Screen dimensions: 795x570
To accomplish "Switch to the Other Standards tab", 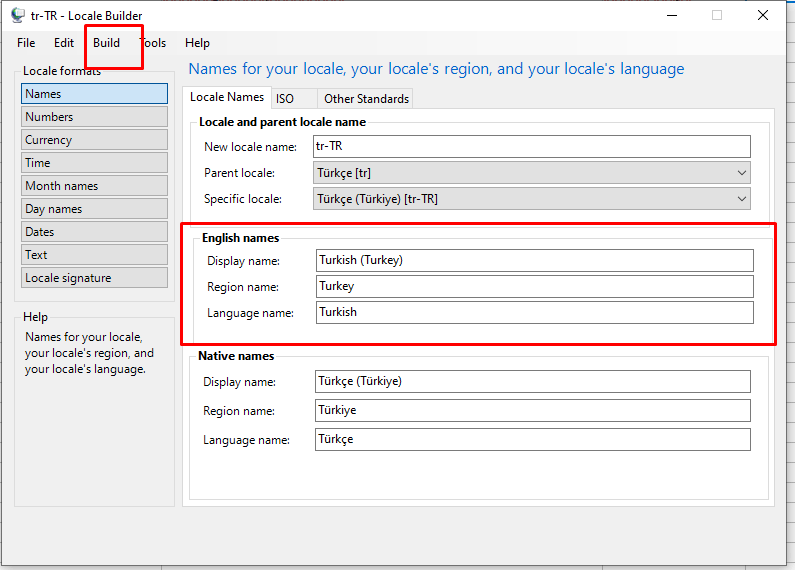I will (366, 99).
